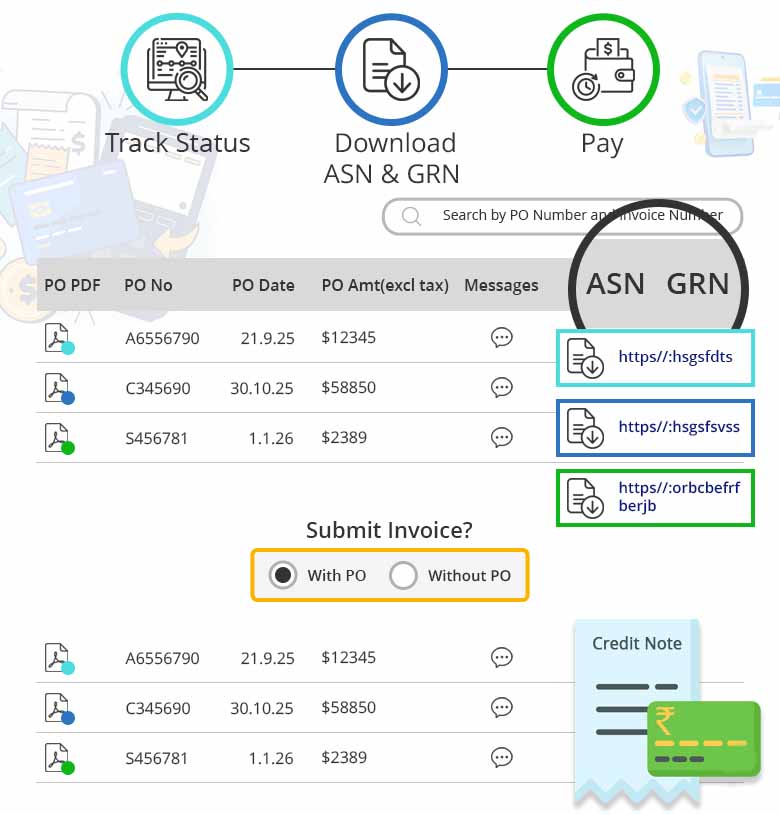Click the Pay label

tap(602, 144)
